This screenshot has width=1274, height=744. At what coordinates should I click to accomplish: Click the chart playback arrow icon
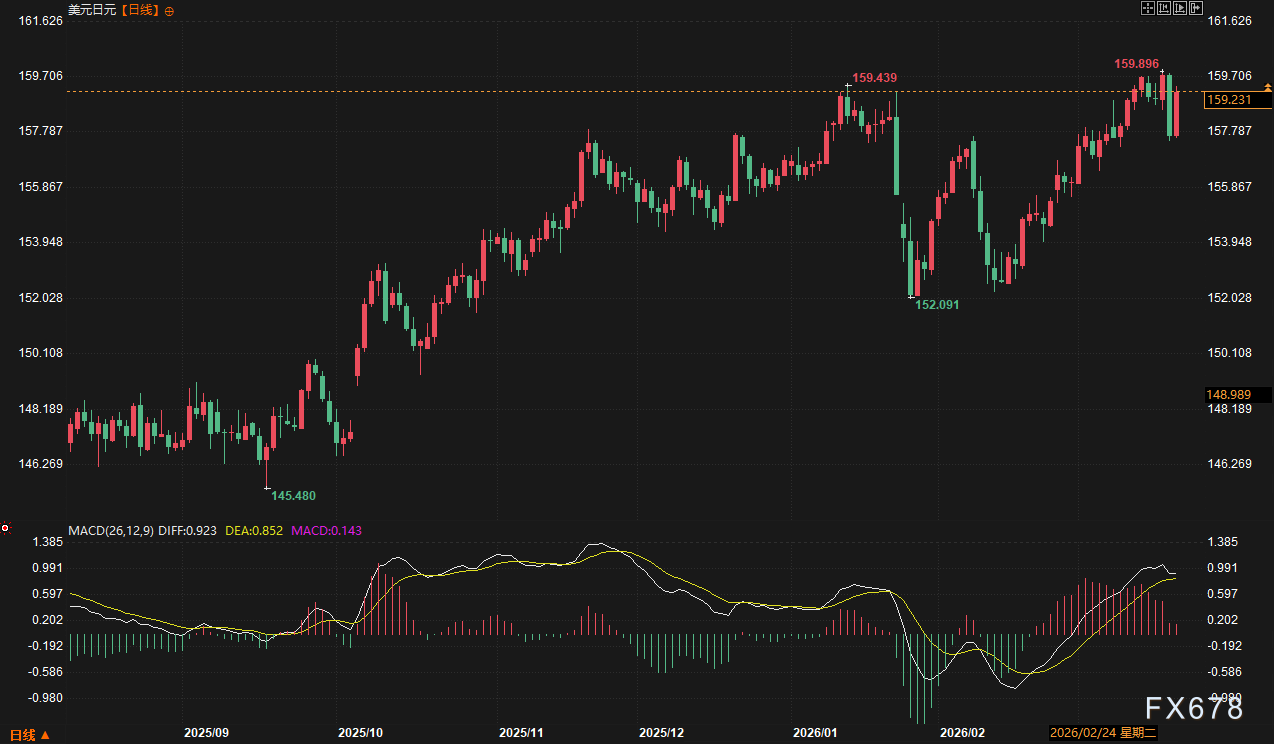coord(1179,8)
